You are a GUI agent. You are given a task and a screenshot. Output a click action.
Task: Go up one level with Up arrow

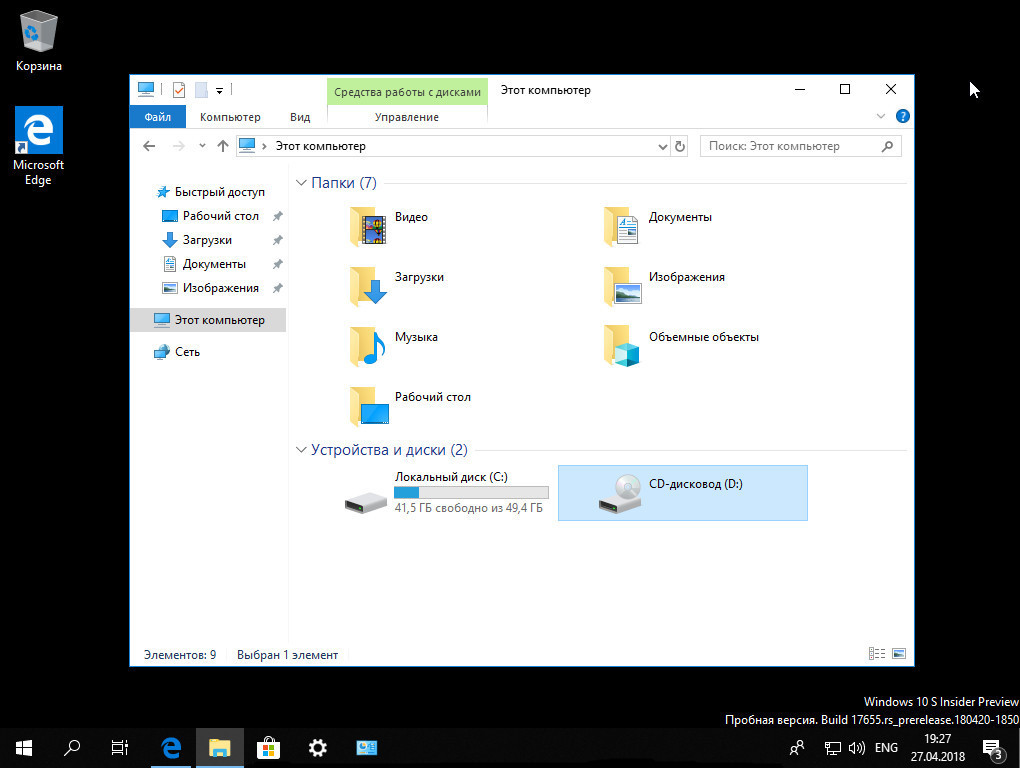click(x=222, y=146)
